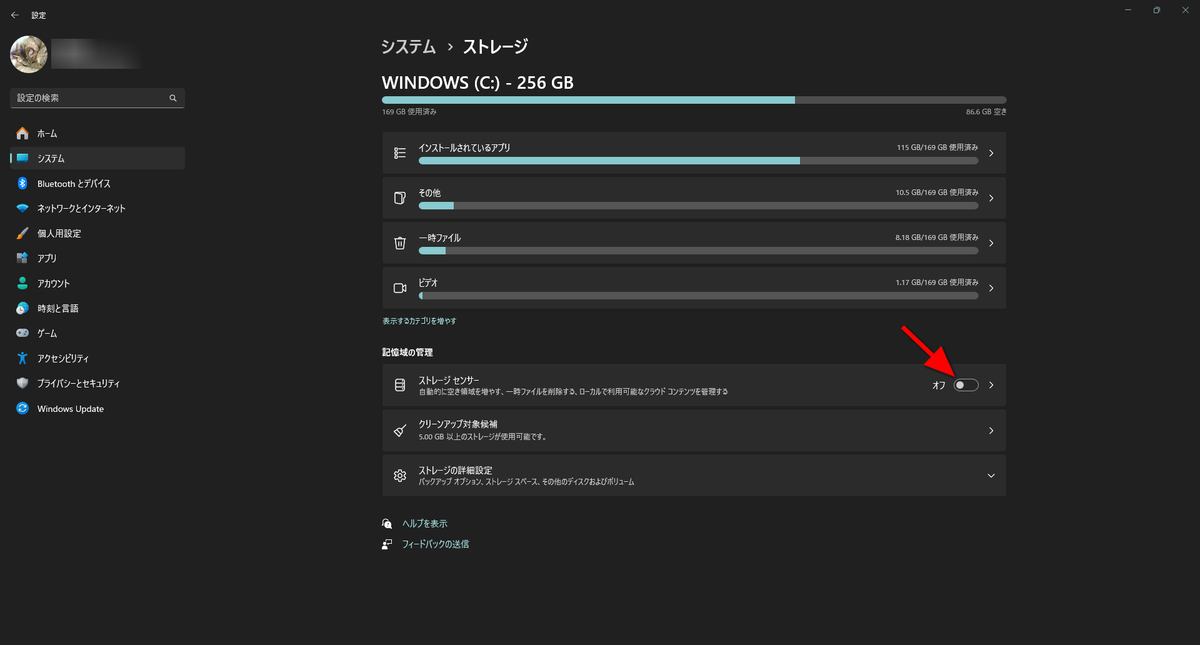Screen dimensions: 1200x645
Task: Click the 時刻と言語 globe clock icon
Action: coord(22,308)
